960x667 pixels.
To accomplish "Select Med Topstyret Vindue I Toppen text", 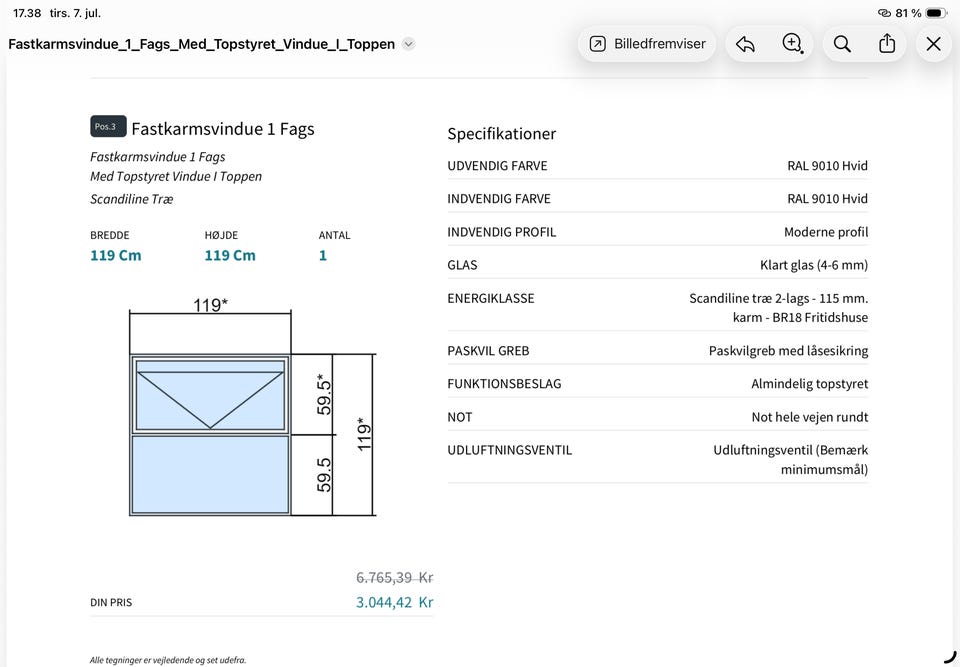I will coord(176,176).
